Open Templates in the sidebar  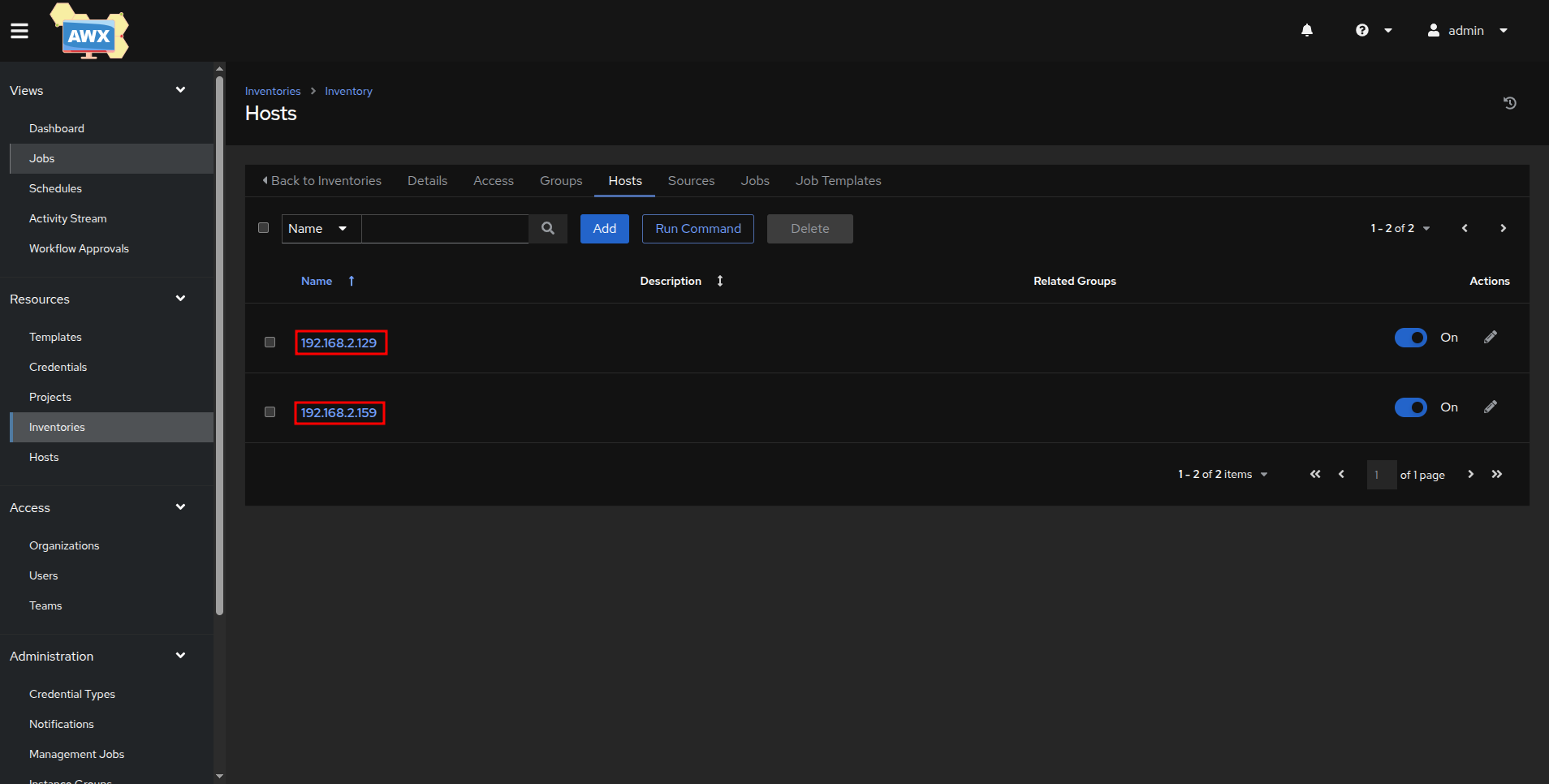point(55,337)
